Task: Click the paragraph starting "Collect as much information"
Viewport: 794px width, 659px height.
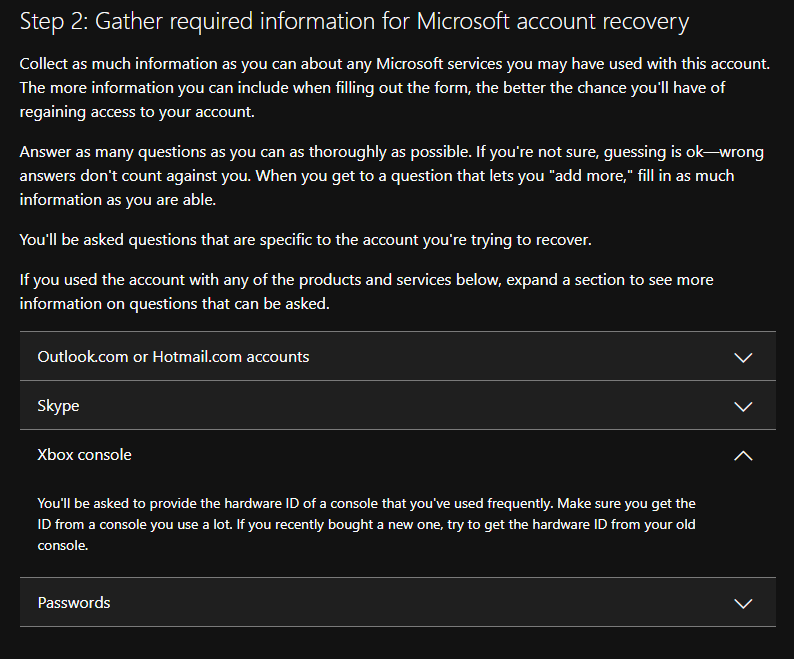Action: click(395, 88)
